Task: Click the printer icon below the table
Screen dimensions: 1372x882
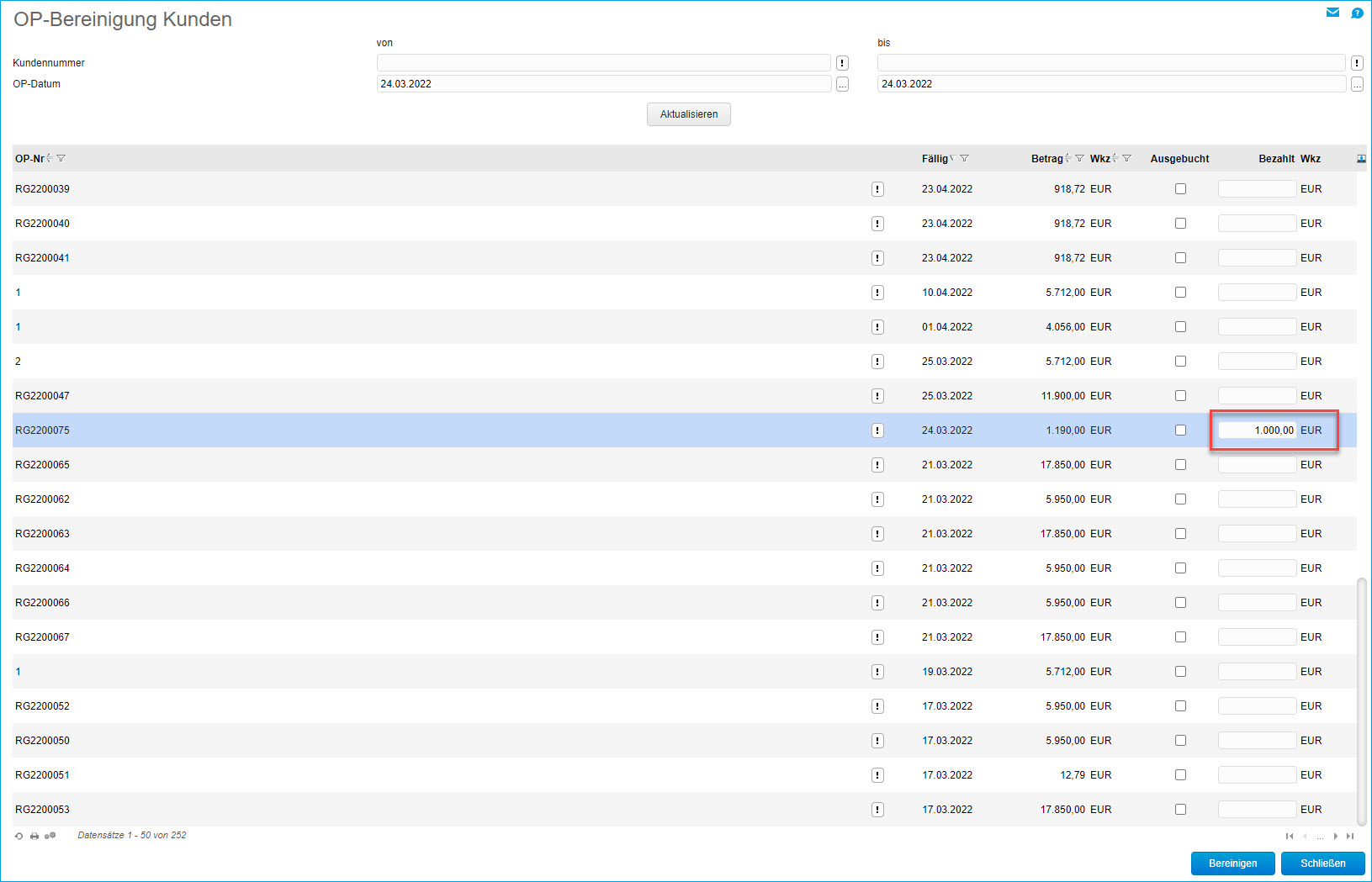Action: point(34,836)
